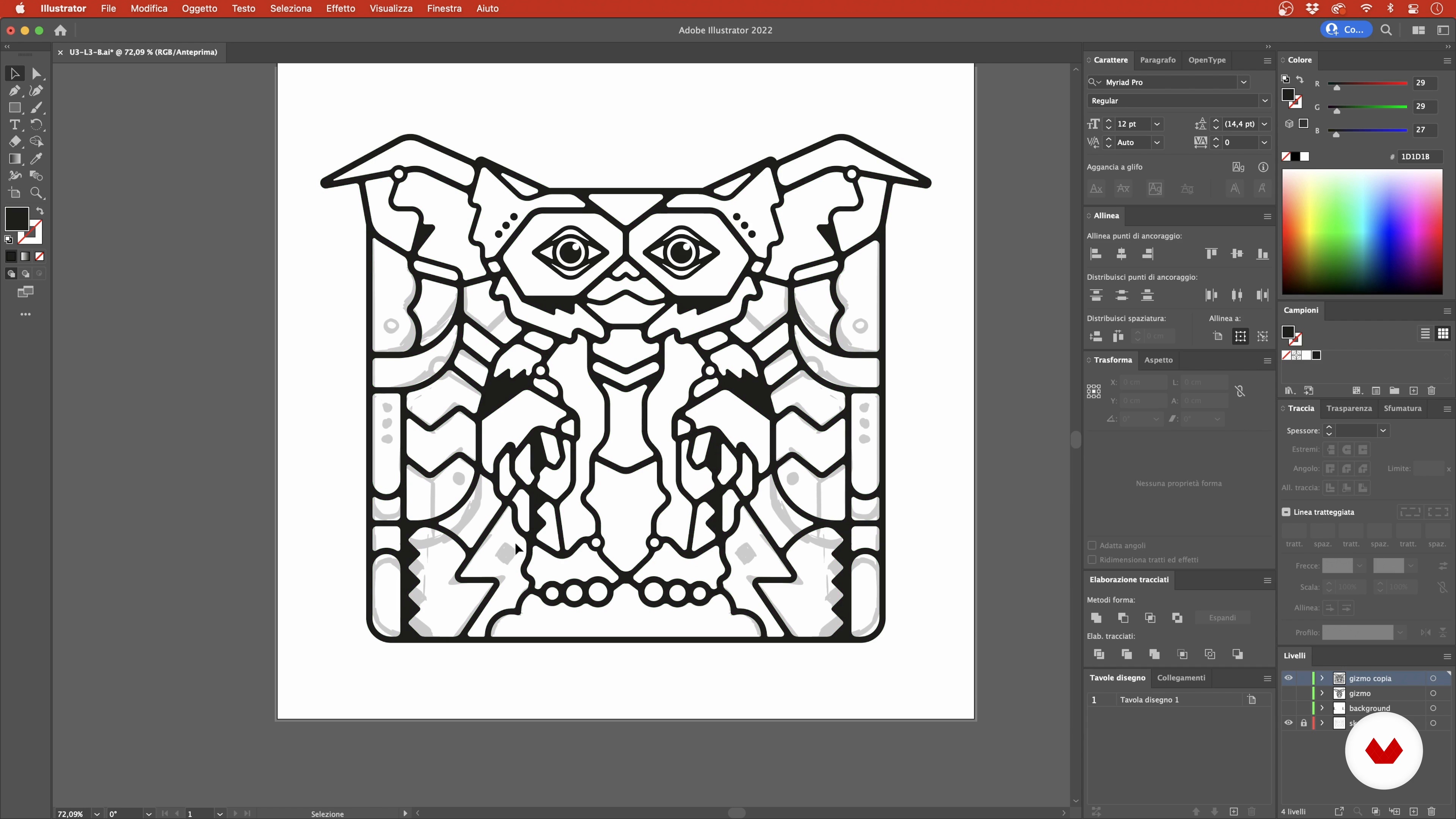Open the OpenType tab
This screenshot has height=819, width=1456.
coord(1207,60)
